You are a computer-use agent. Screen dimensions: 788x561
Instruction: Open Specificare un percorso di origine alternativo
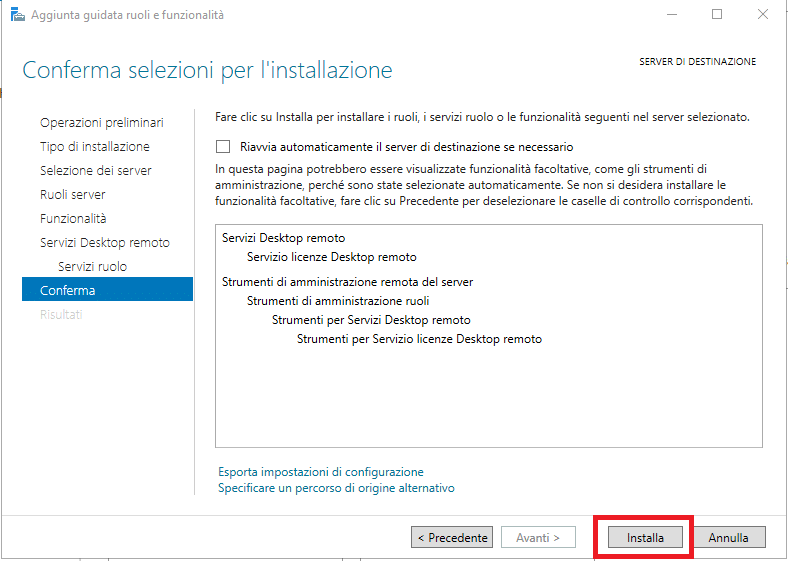[x=336, y=488]
